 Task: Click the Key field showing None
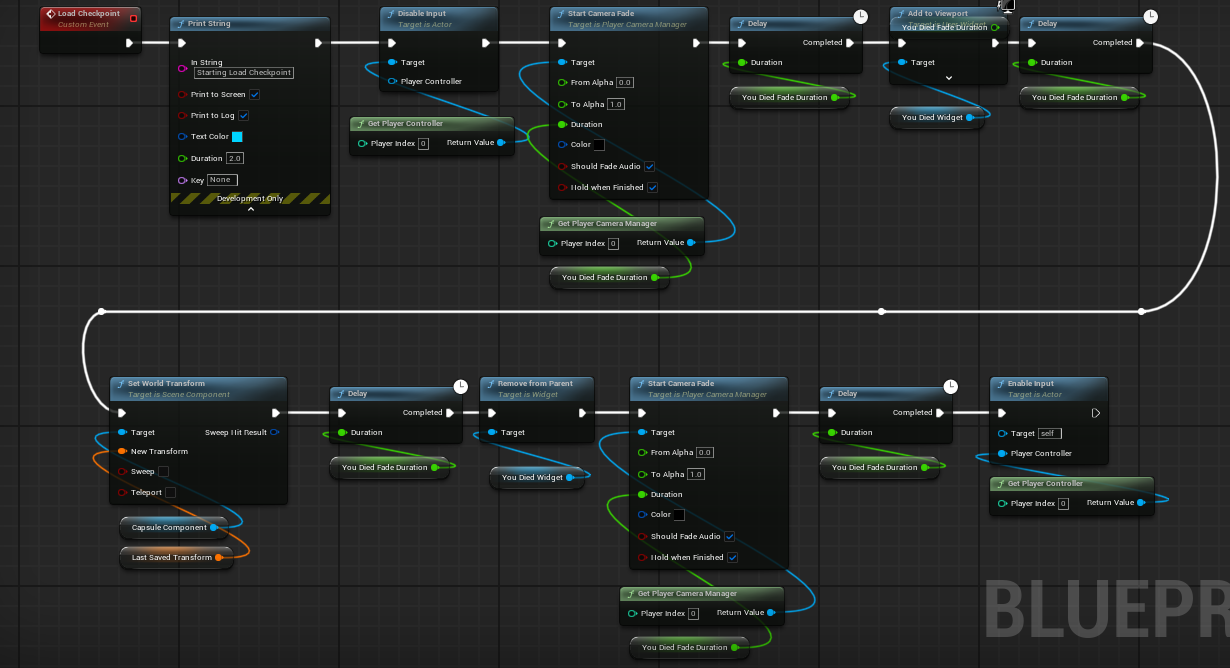pos(222,180)
